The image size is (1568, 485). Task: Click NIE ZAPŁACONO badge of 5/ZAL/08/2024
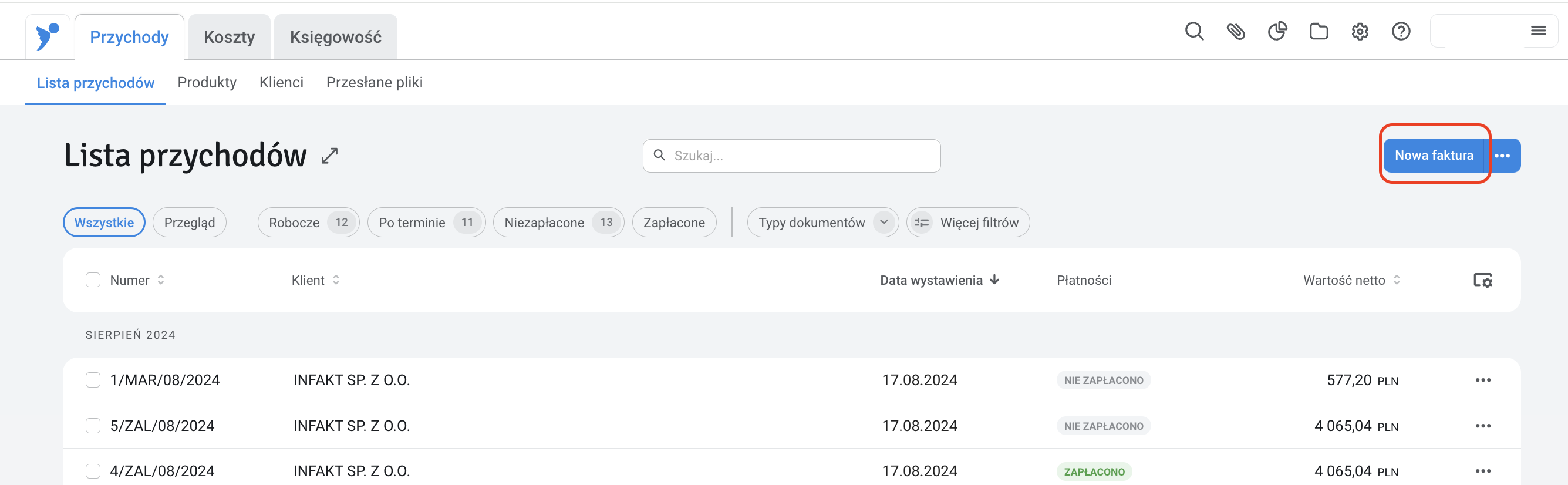click(x=1104, y=426)
